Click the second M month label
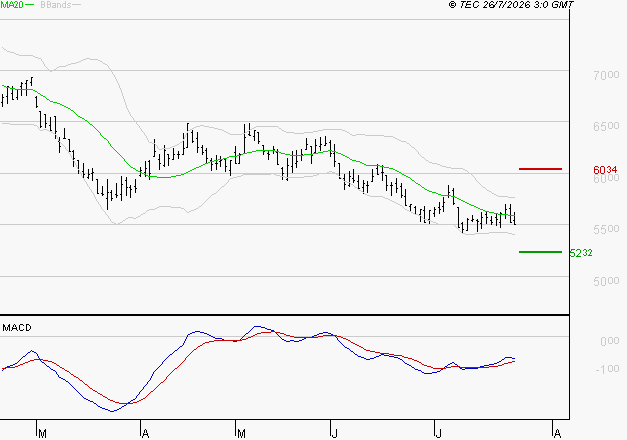Image resolution: width=627 pixels, height=440 pixels. click(241, 434)
